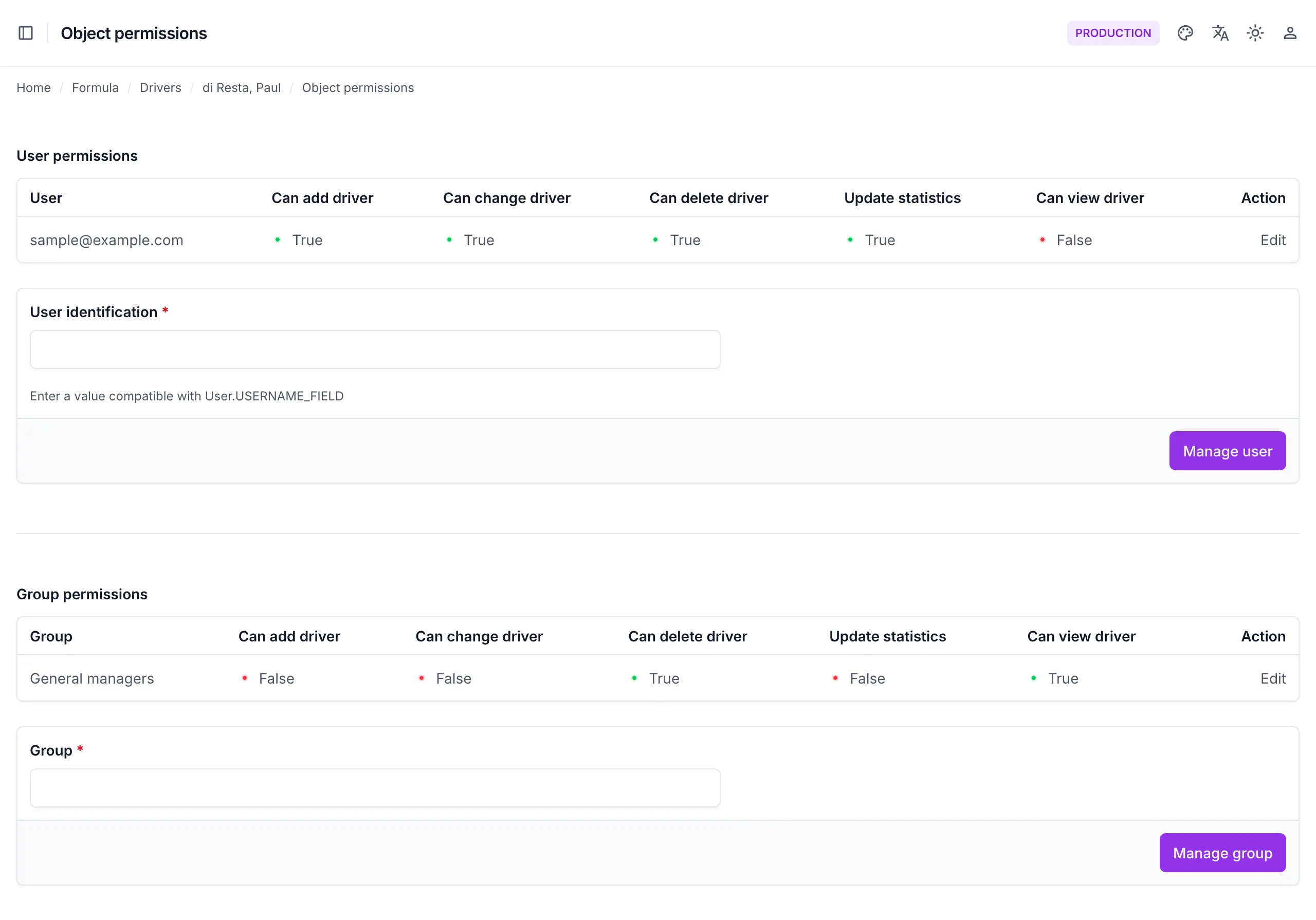Switch light/dark mode sun icon
This screenshot has height=920, width=1316.
click(1255, 33)
